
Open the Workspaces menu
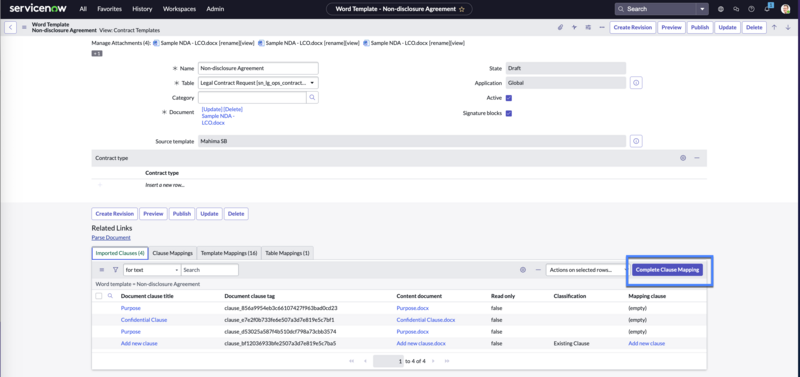click(179, 9)
